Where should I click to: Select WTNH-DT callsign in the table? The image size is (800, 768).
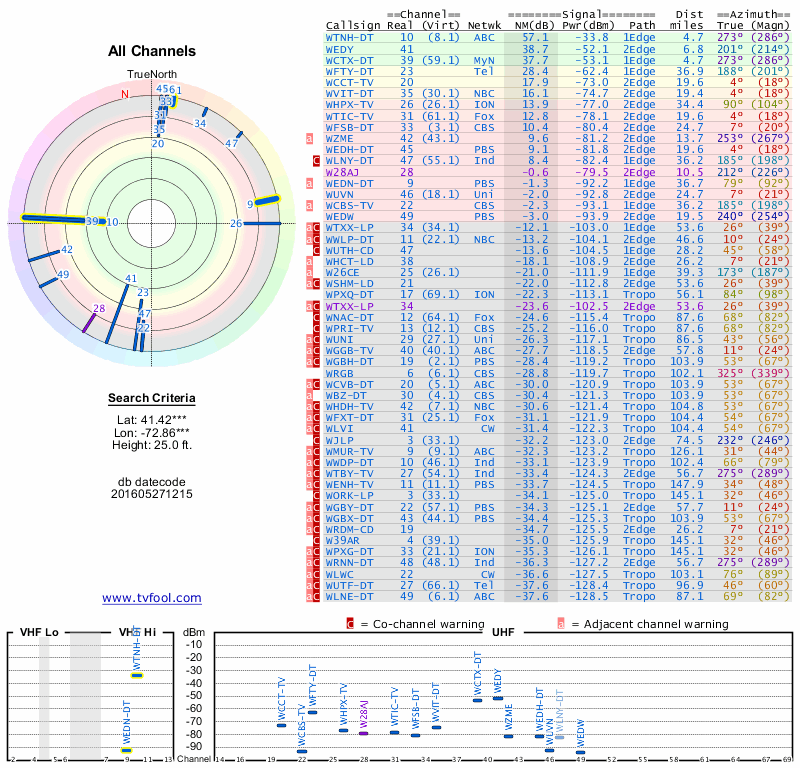(x=349, y=37)
